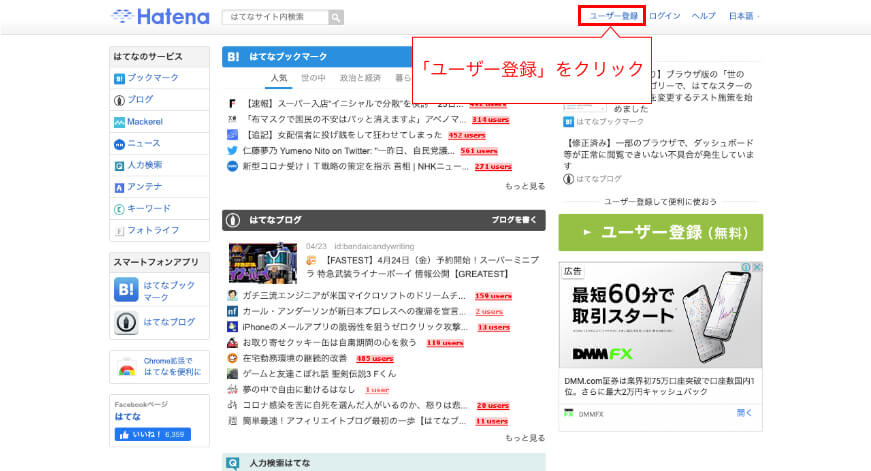The image size is (871, 471).
Task: Open the NHK 新型コロナ受け article
Action: coord(356,166)
